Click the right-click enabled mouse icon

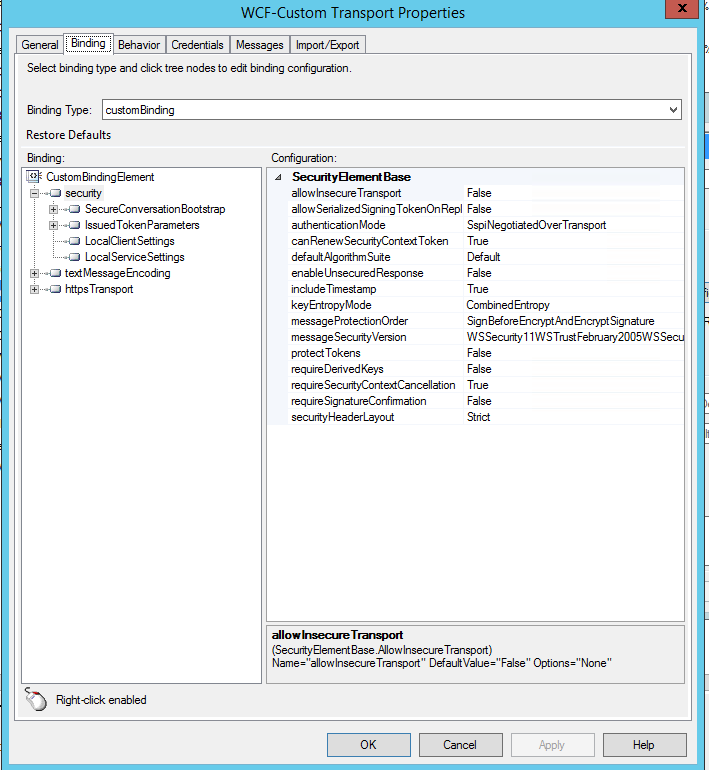(35, 699)
